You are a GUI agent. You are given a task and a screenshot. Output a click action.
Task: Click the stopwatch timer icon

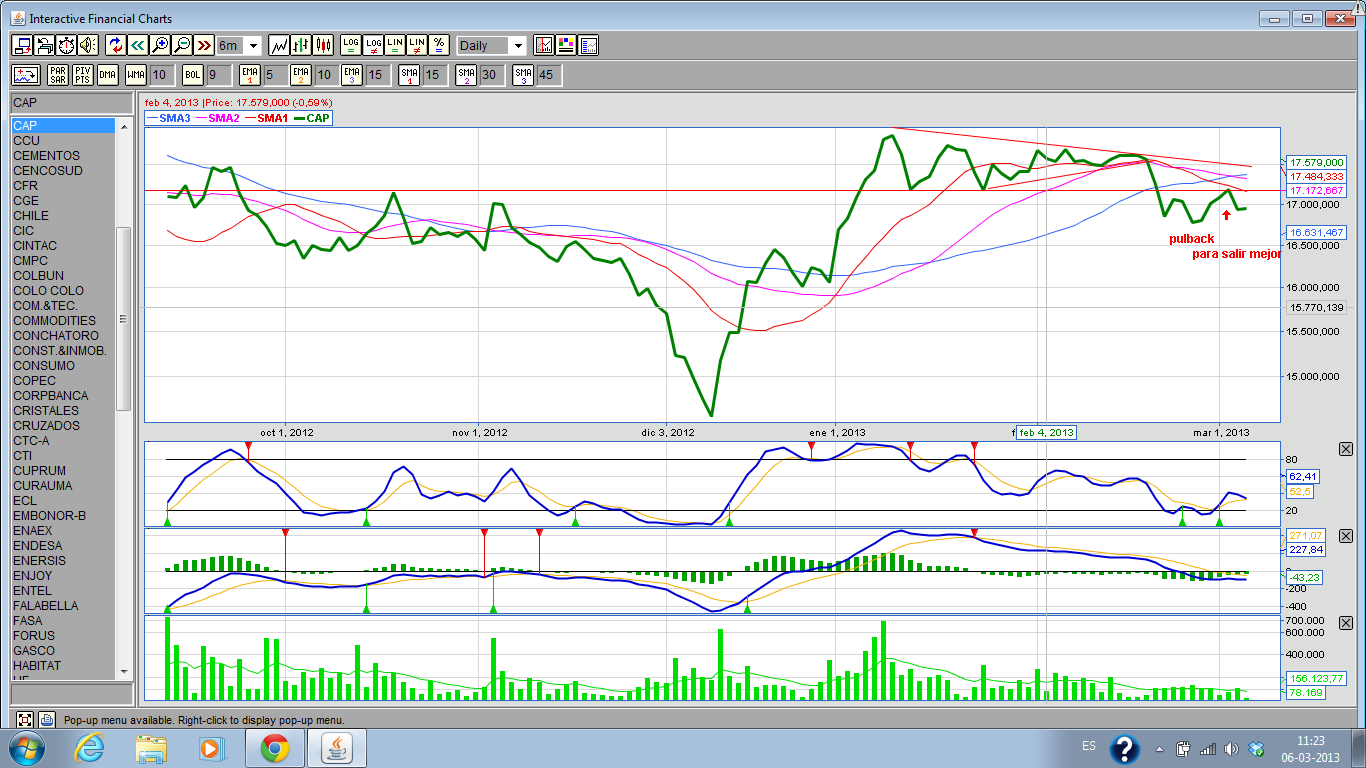pyautogui.click(x=66, y=45)
